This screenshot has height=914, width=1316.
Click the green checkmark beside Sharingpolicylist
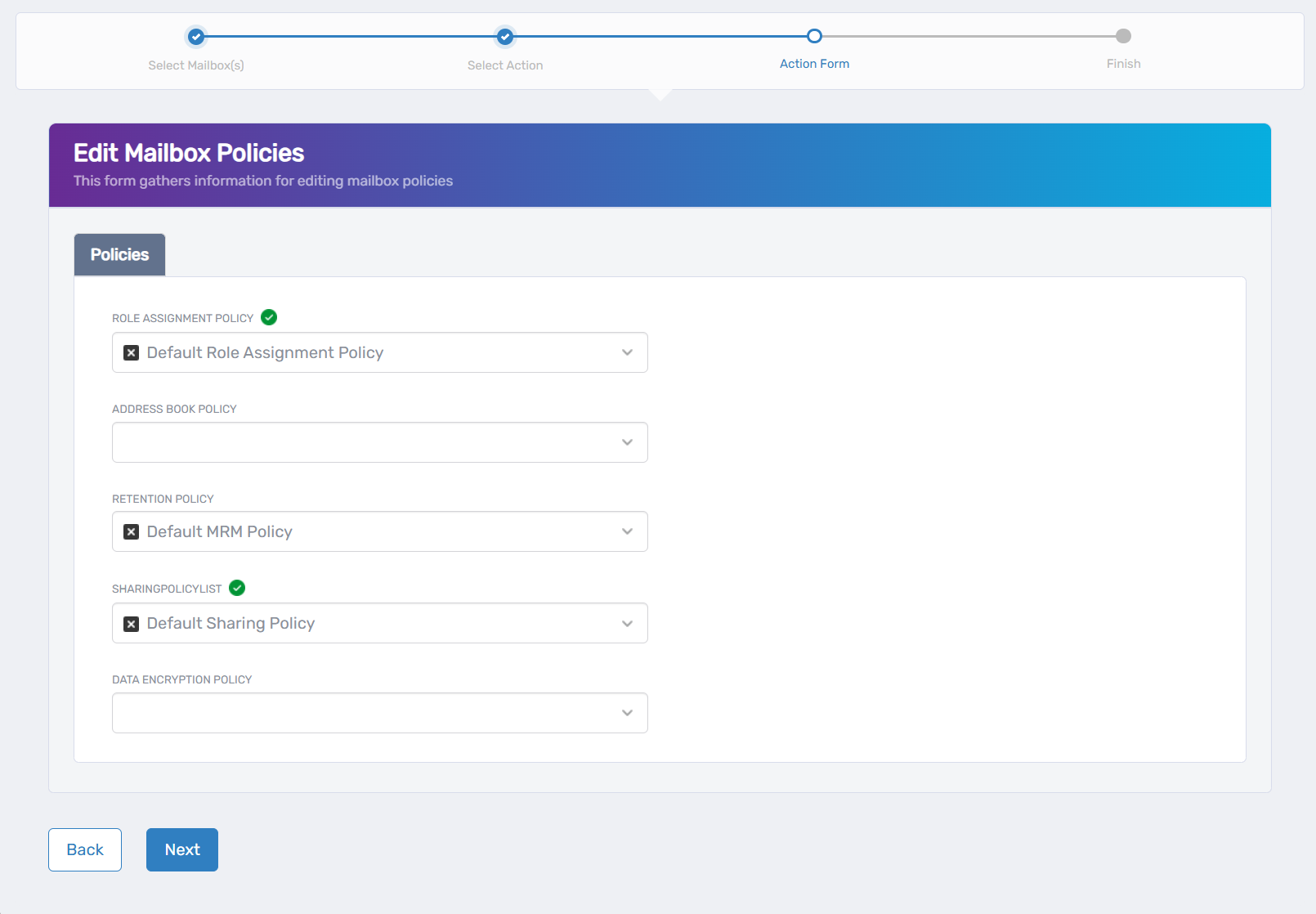(x=237, y=588)
